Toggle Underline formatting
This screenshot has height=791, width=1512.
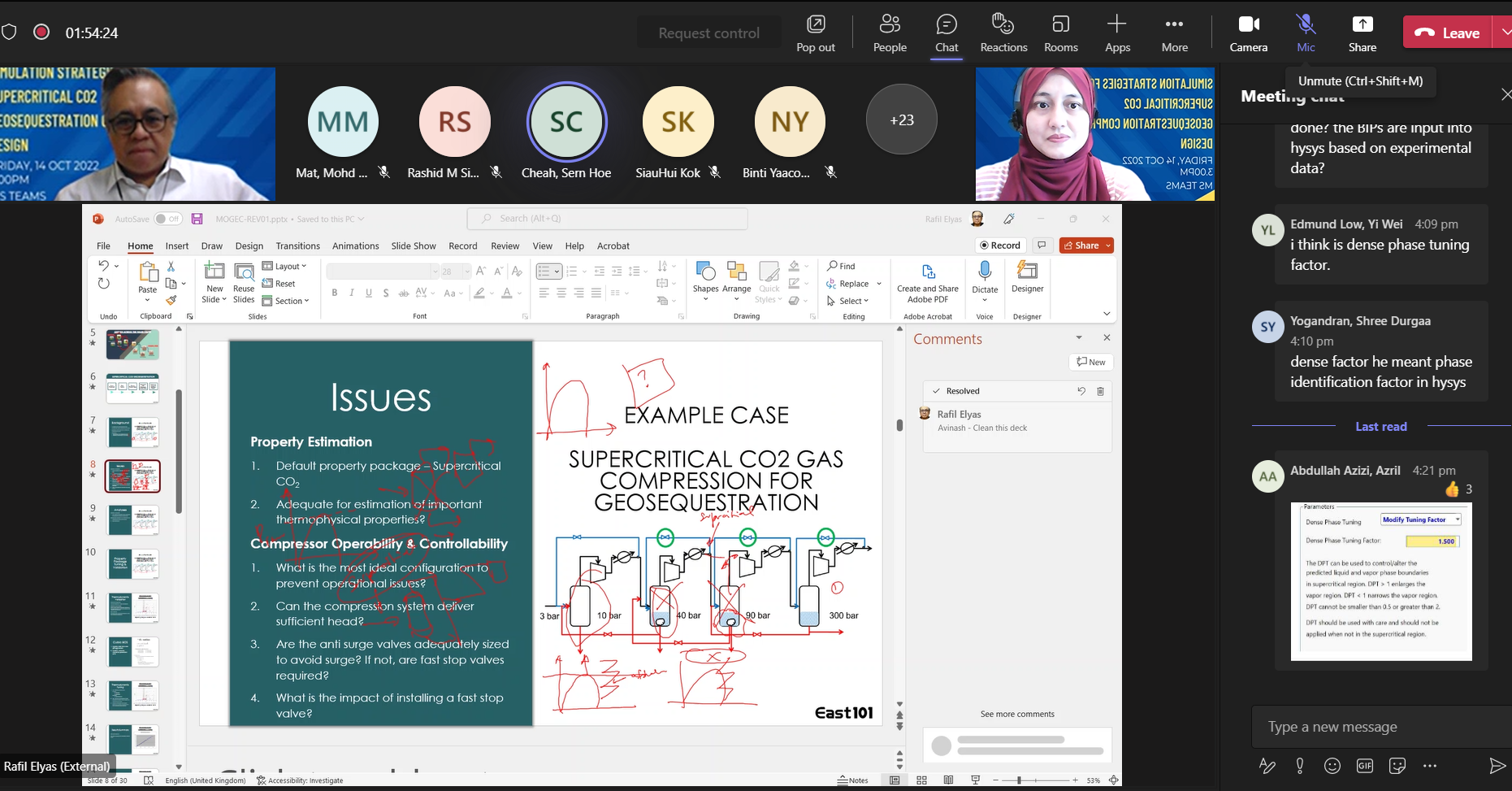point(369,293)
